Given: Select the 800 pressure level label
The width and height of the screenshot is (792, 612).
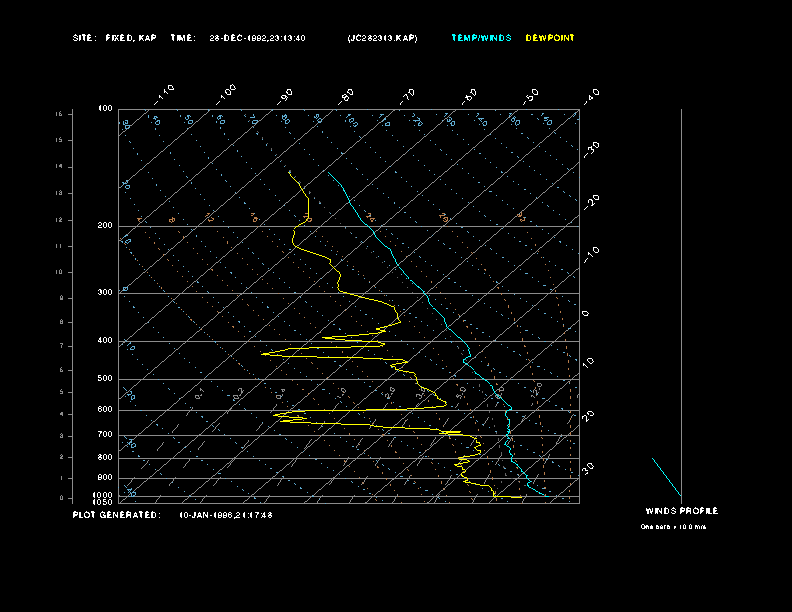Looking at the screenshot, I should [105, 457].
